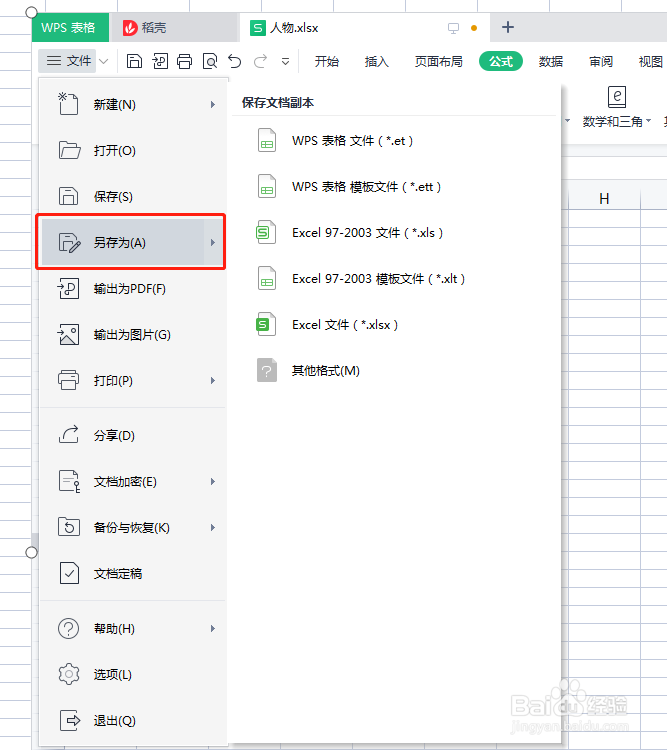Expand the 数学和三角 dropdown arrow
667x750 pixels.
pyautogui.click(x=649, y=121)
